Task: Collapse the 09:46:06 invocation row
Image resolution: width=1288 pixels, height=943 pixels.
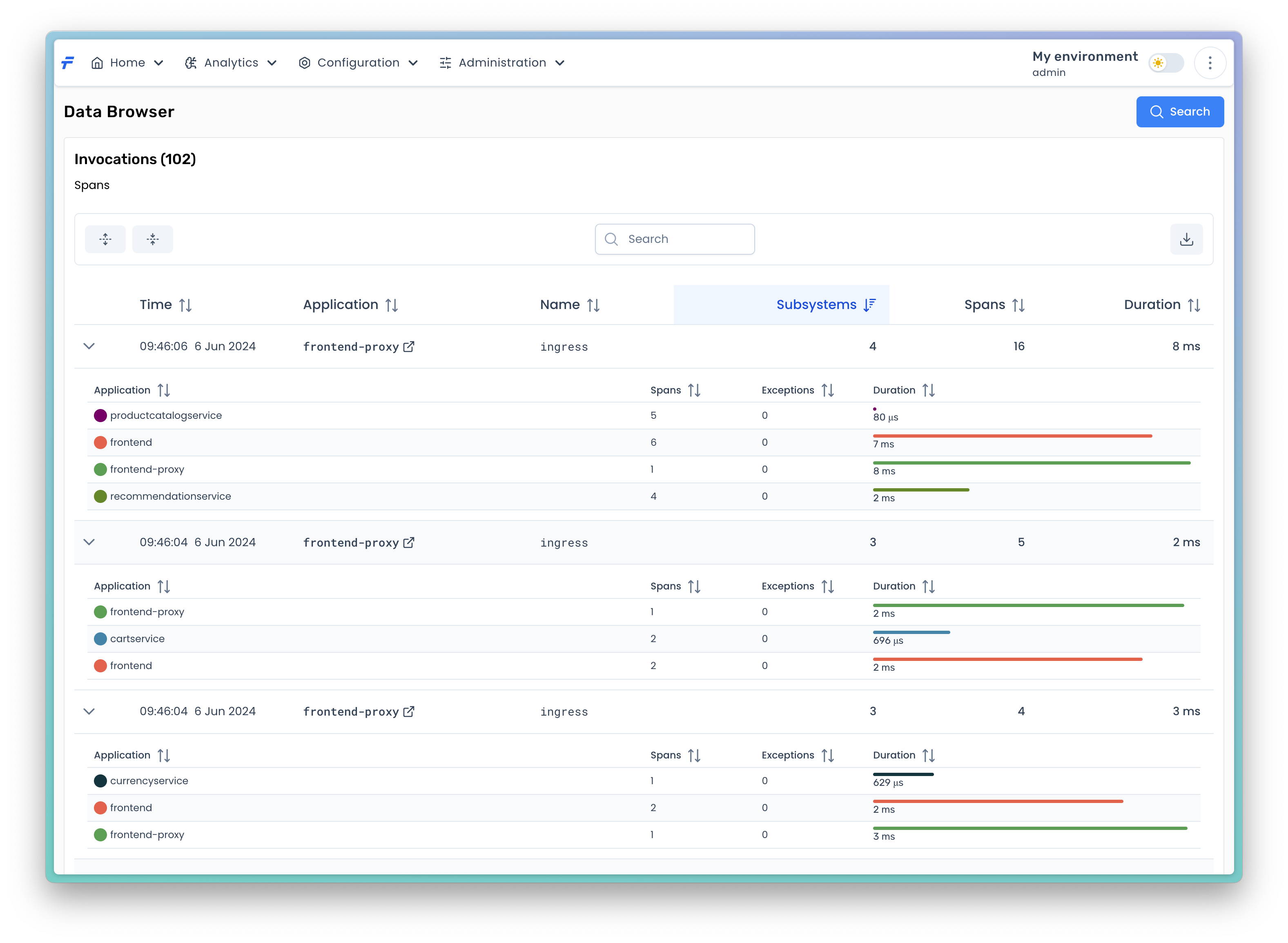Action: (89, 347)
